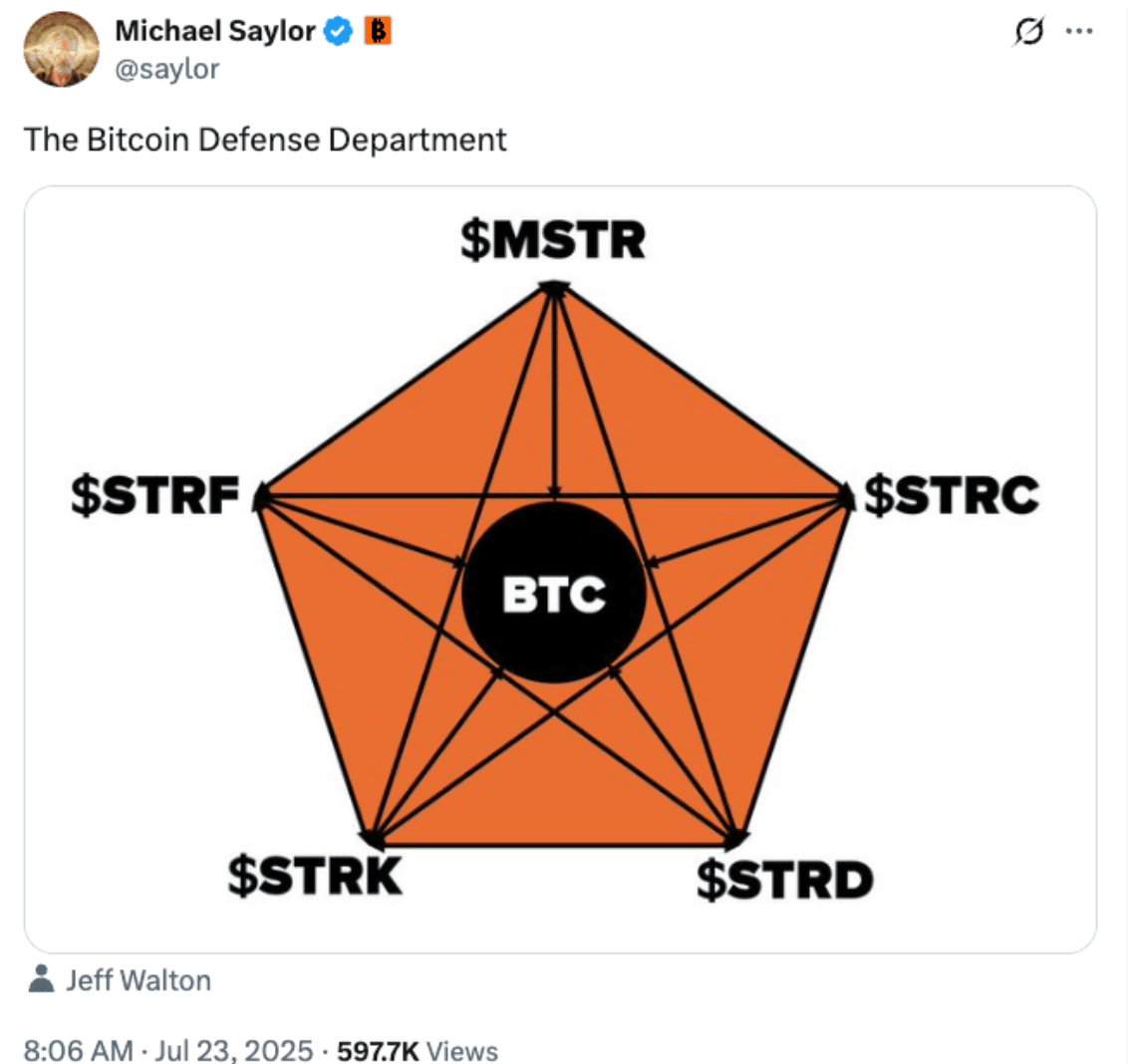Click the $STRF label in the diagram
The image size is (1128, 1064).
coord(155,494)
